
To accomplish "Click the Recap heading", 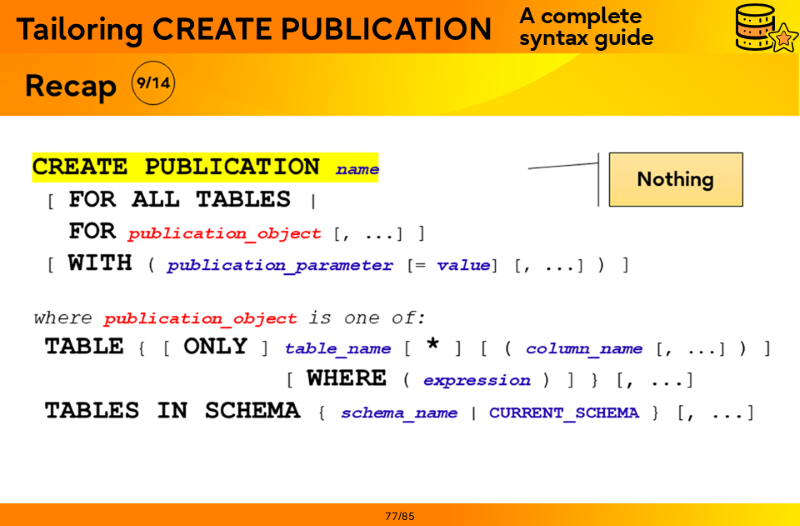I will [70, 86].
